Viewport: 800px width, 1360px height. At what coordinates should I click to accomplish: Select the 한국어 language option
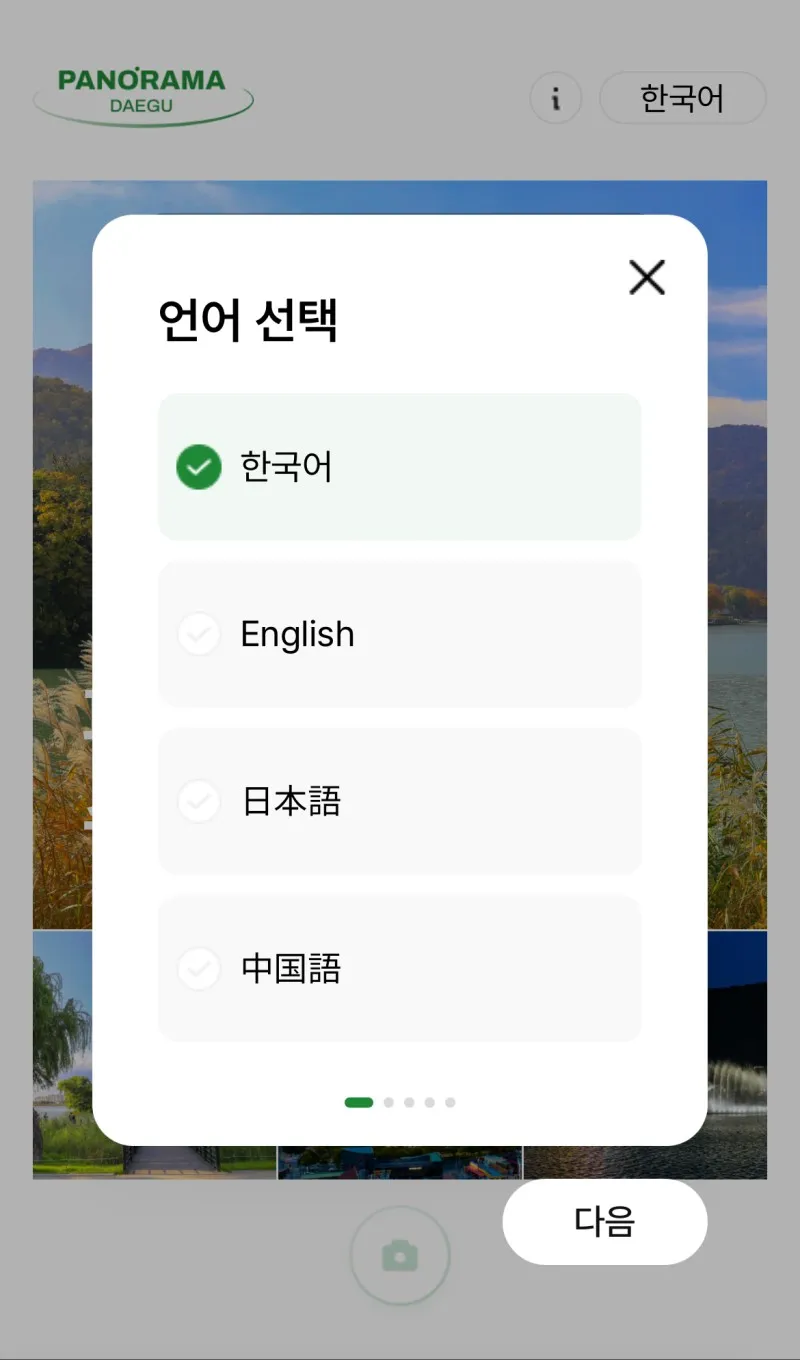[400, 467]
